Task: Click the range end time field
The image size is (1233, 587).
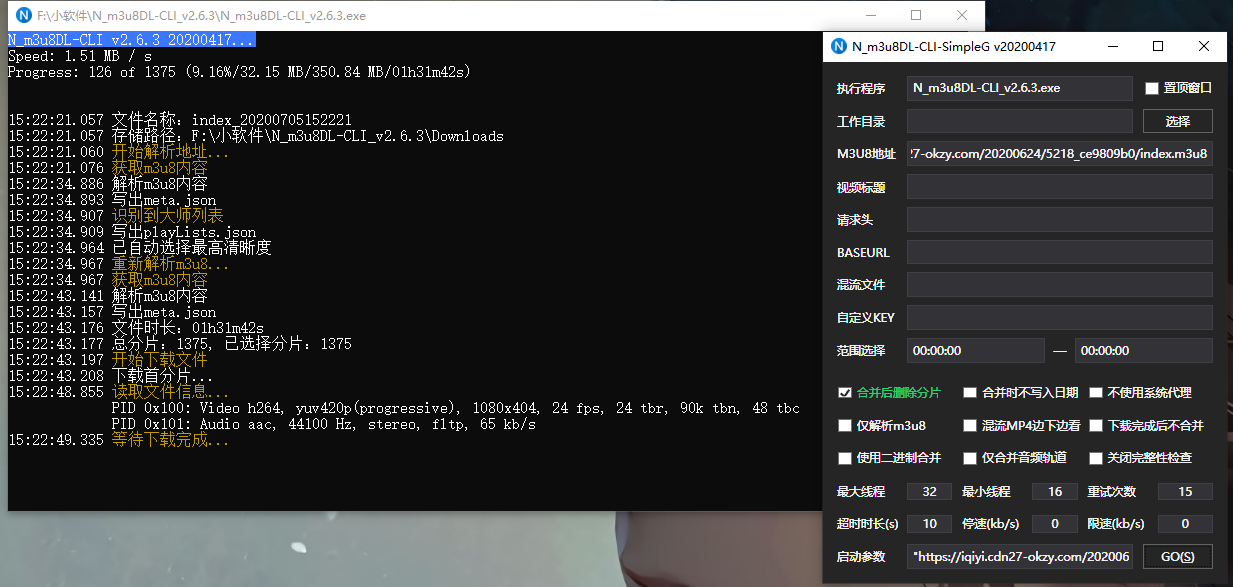Action: coord(1144,350)
